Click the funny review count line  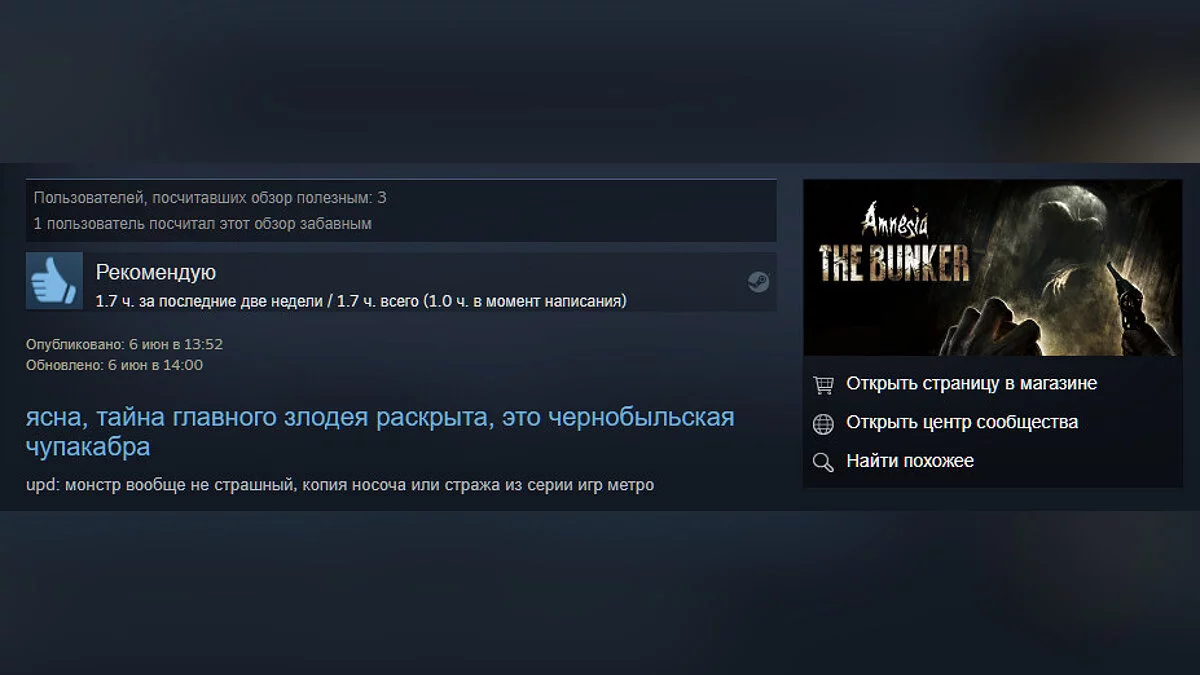coord(203,223)
